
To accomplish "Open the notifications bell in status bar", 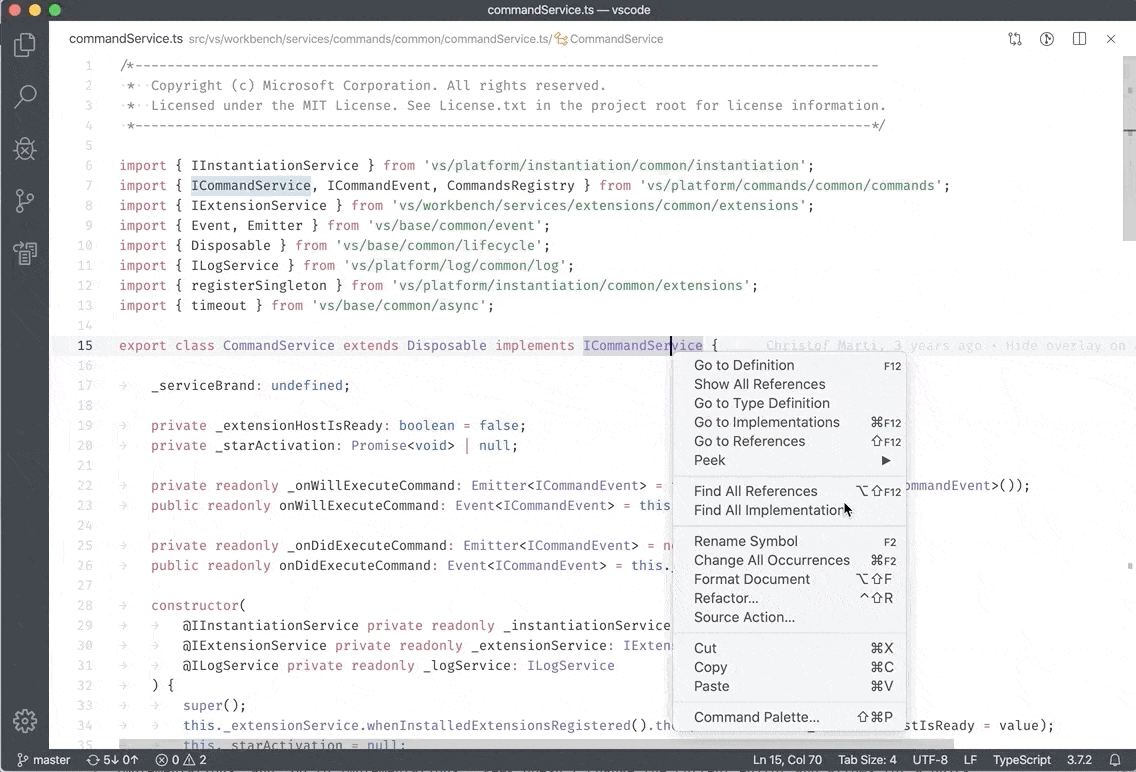I will click(x=1117, y=760).
